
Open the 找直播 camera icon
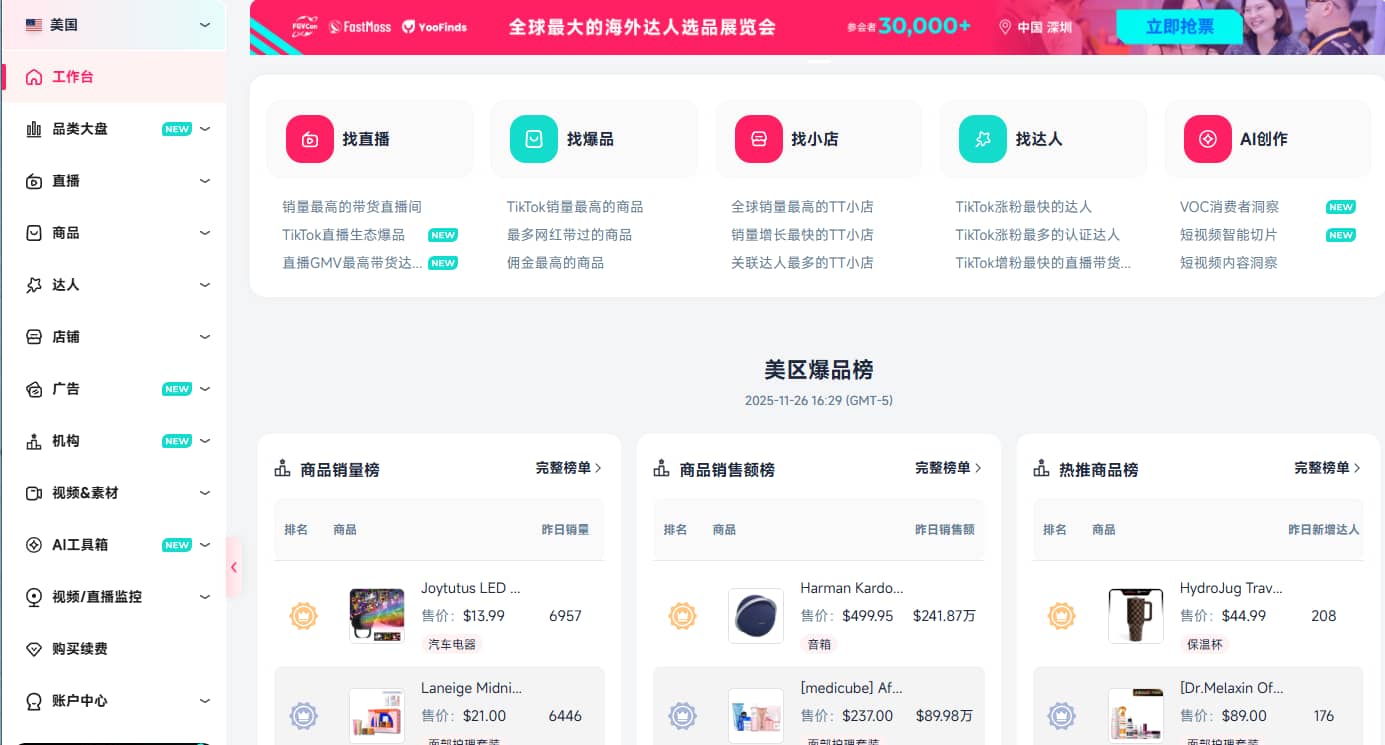(308, 138)
